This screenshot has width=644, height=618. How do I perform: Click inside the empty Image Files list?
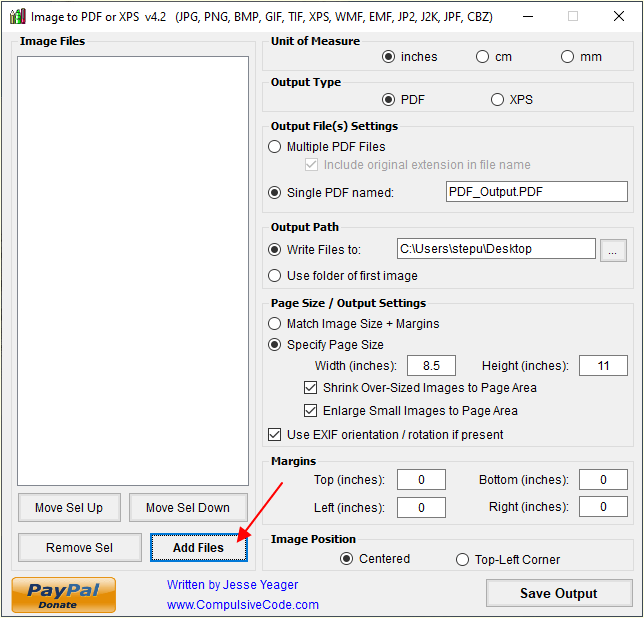(x=133, y=271)
